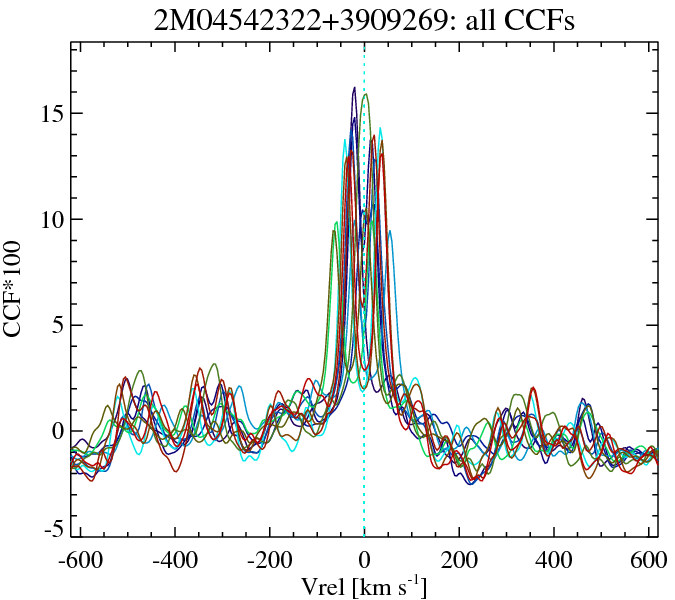Click the x-axis tick label '400'

[553, 559]
